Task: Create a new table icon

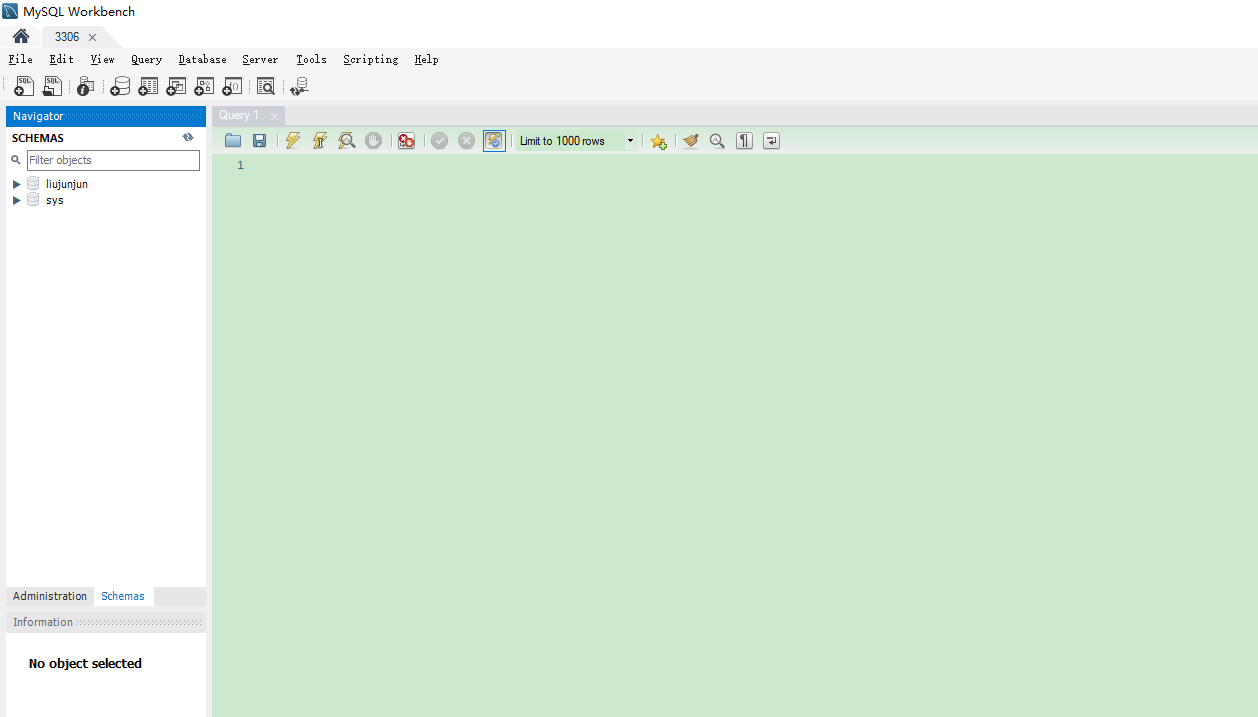Action: [x=148, y=87]
